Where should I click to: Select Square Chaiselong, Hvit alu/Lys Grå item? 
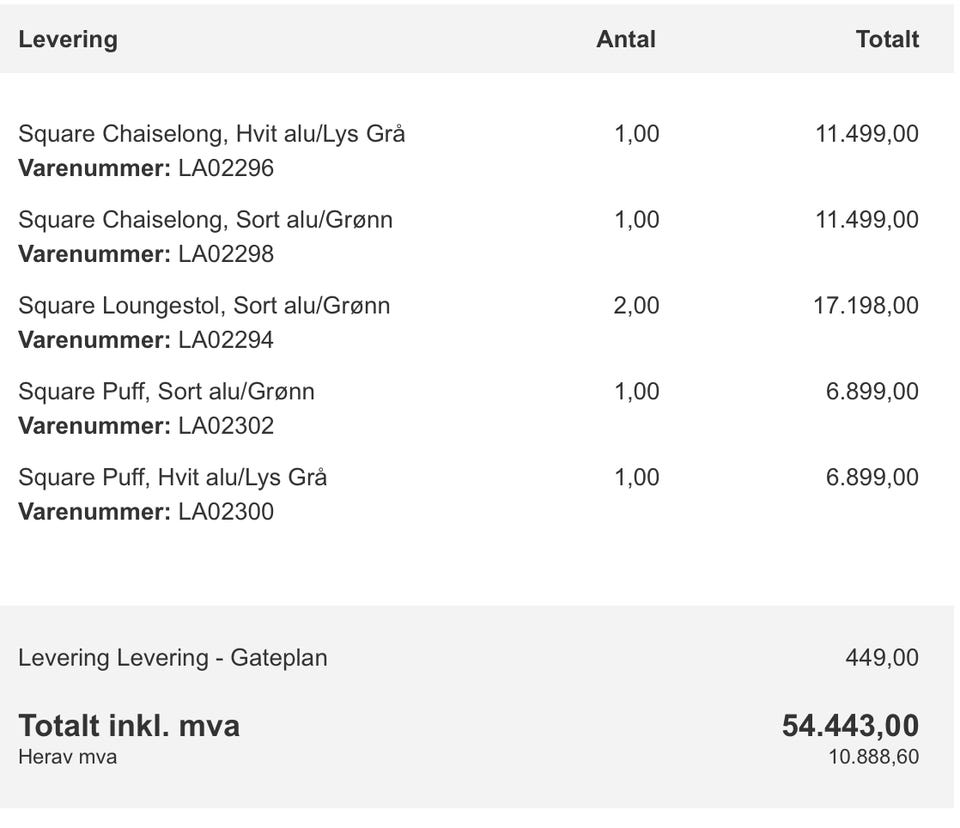212,134
